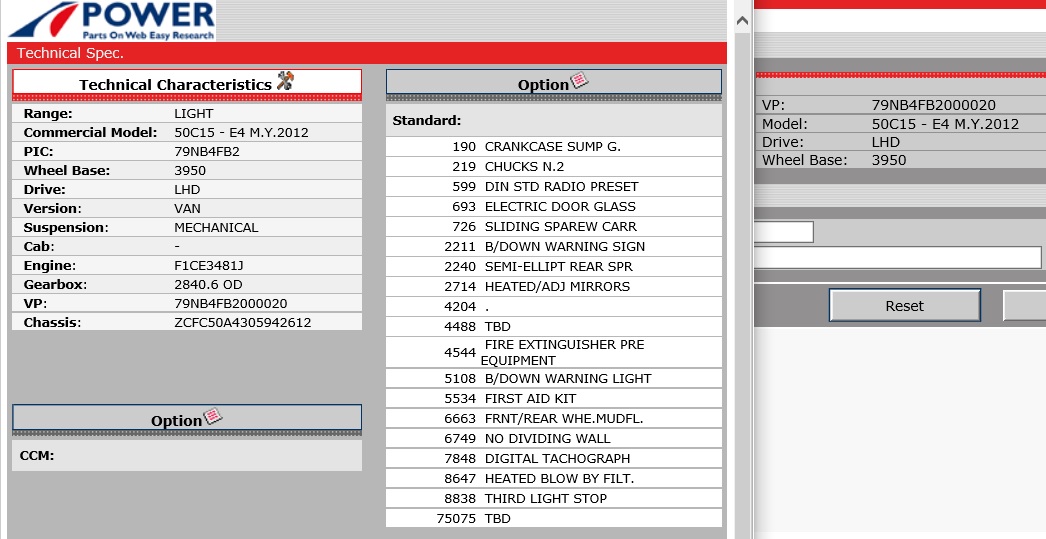
Task: Click the Suspension value 'MECHANICAL'
Action: coord(216,227)
